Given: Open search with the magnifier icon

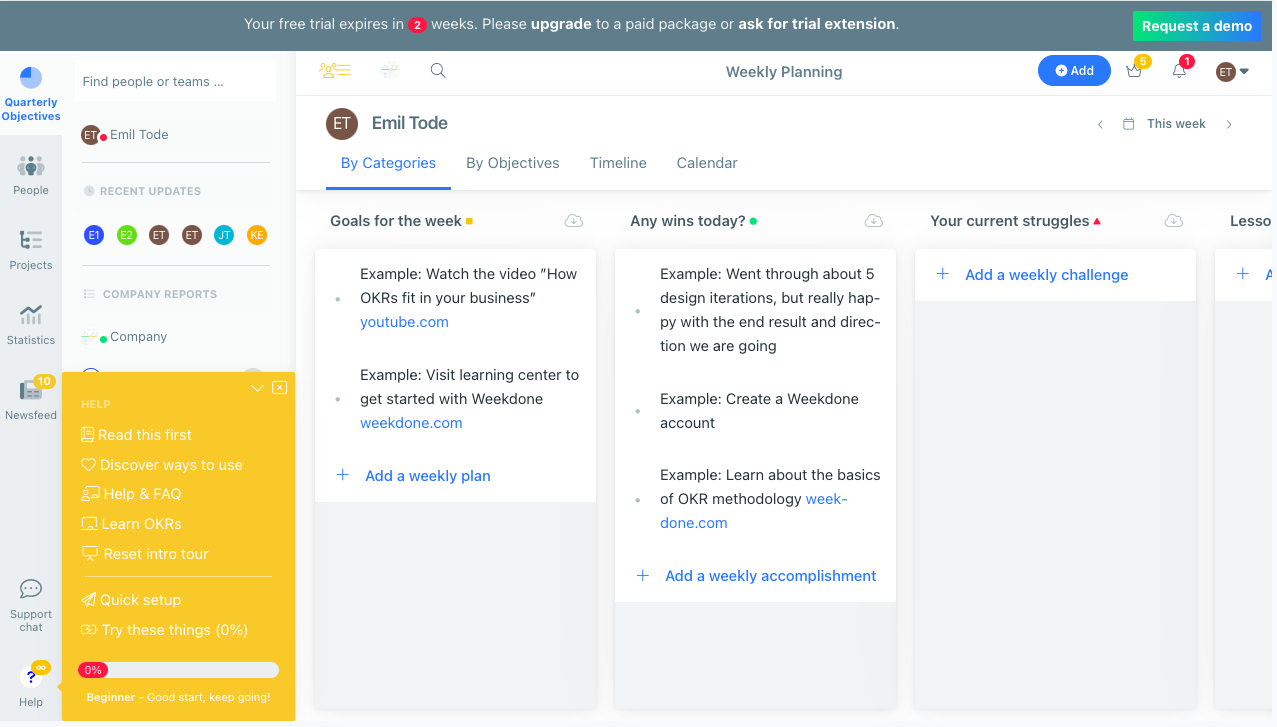Looking at the screenshot, I should [438, 70].
